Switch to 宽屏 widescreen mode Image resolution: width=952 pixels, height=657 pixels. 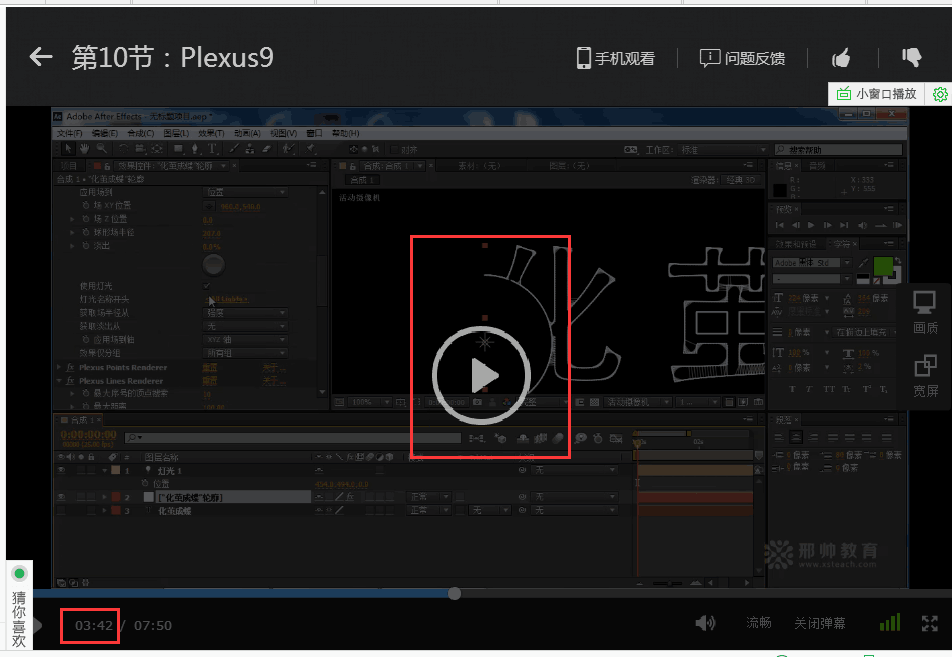pyautogui.click(x=926, y=375)
